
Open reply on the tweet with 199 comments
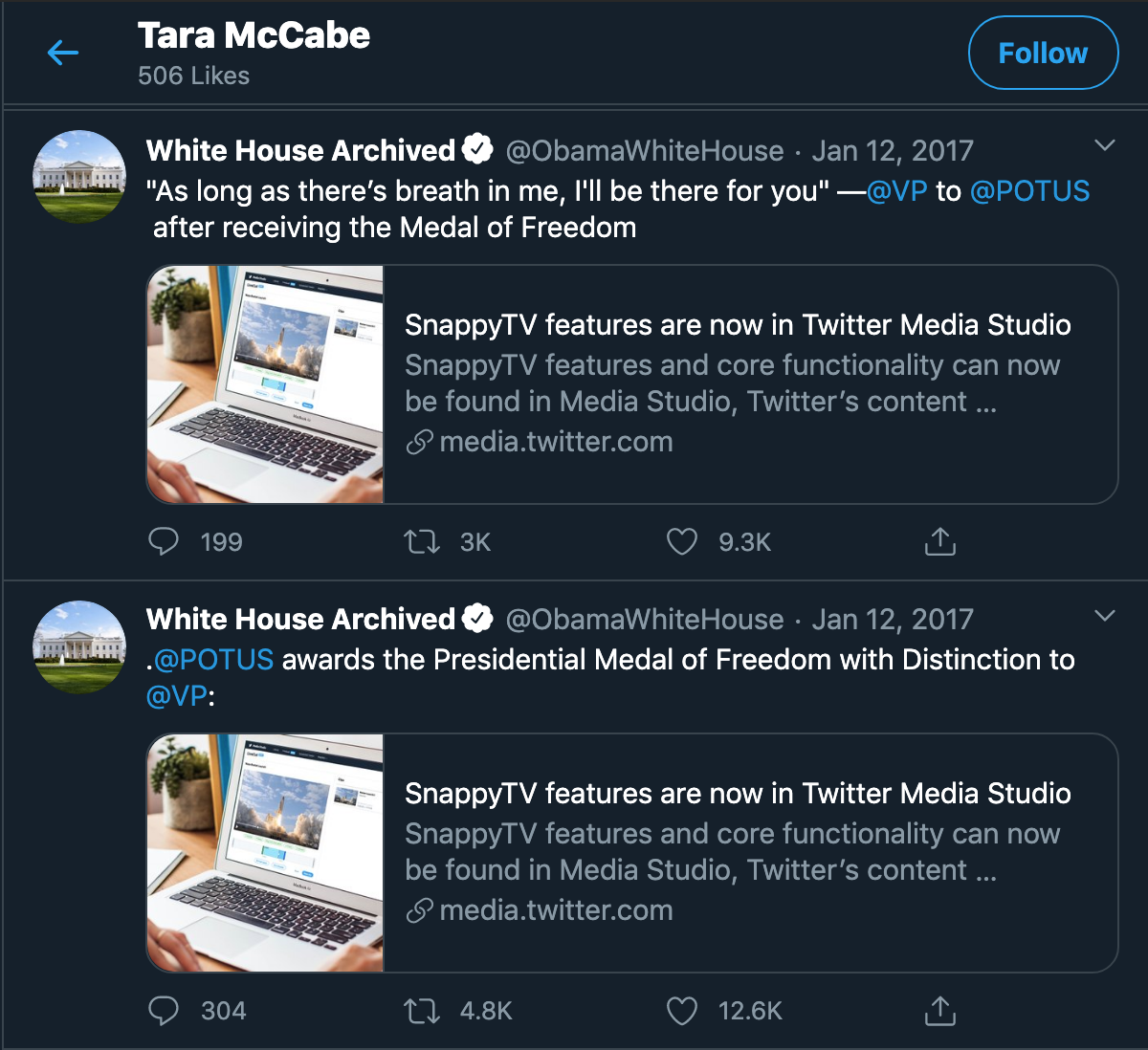pos(164,542)
